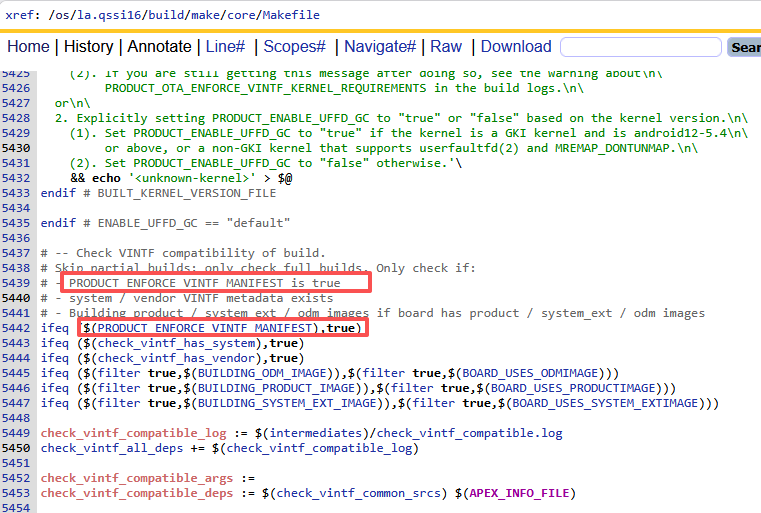Toggle the Scopes# link
Screen dimensions: 761x513
[x=295, y=47]
